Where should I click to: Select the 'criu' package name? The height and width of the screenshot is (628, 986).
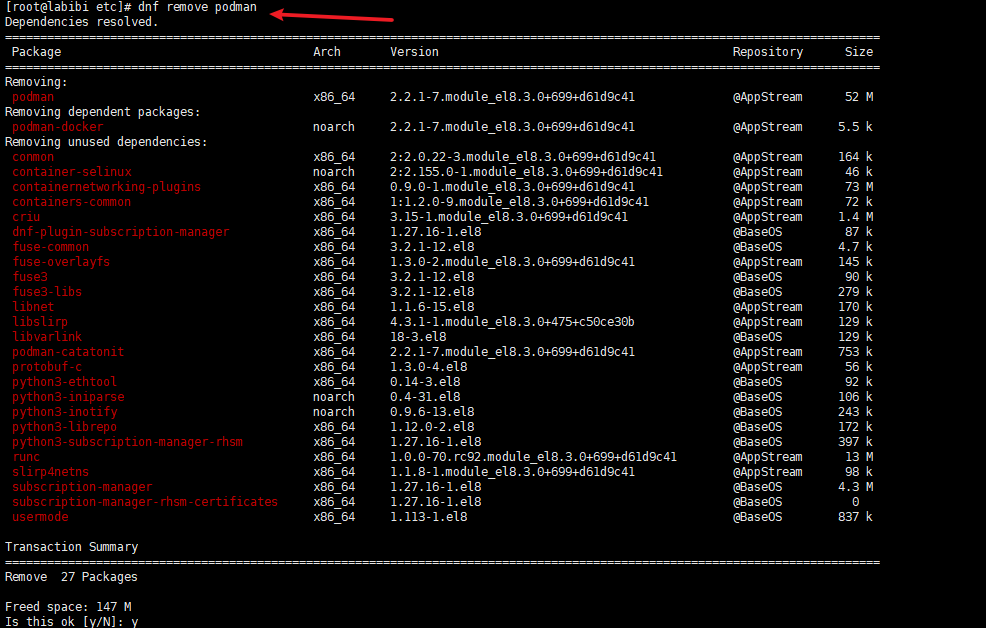pyautogui.click(x=26, y=217)
